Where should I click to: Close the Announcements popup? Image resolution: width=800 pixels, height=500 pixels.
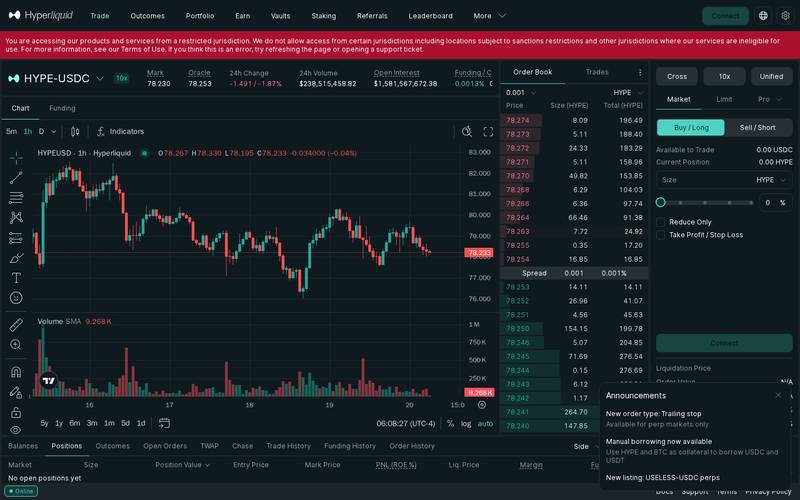coord(778,395)
